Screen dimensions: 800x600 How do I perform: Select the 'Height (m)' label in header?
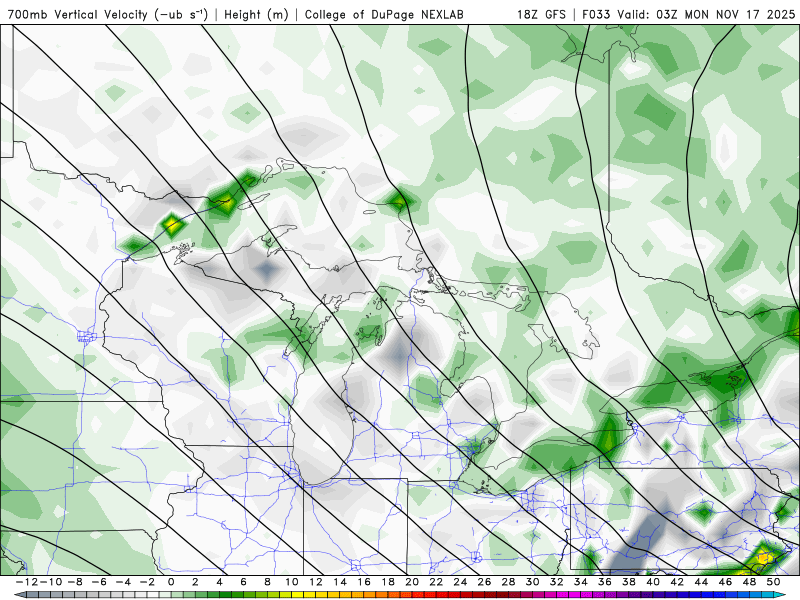coord(257,14)
